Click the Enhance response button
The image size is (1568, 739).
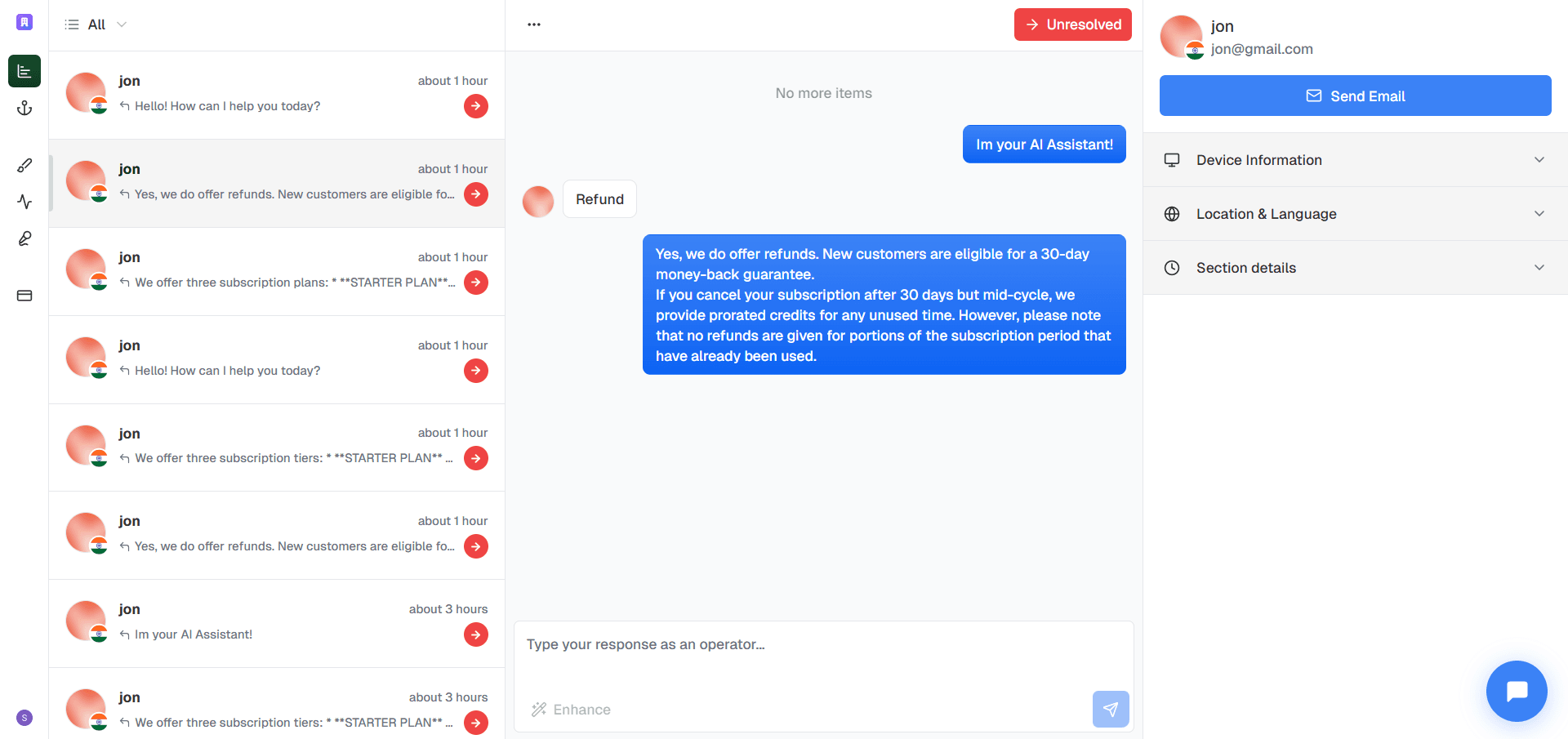(571, 710)
